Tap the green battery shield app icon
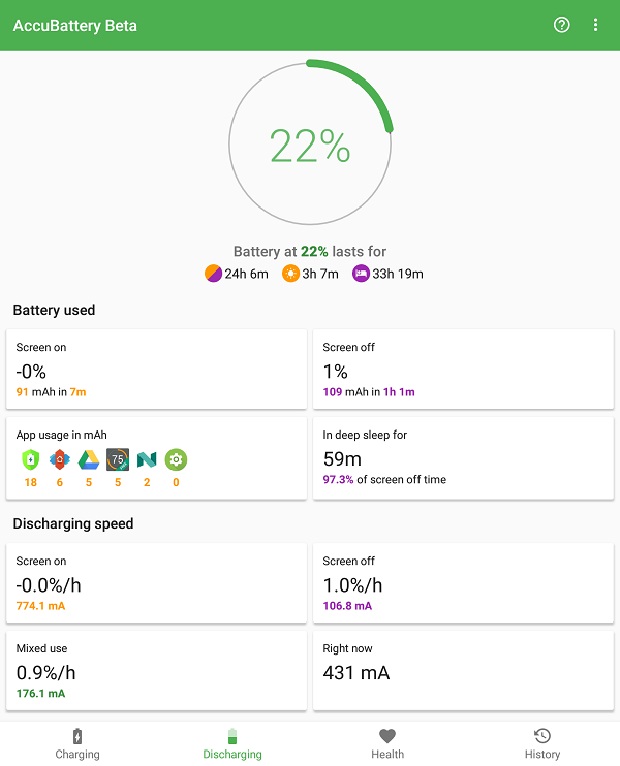 (x=30, y=460)
